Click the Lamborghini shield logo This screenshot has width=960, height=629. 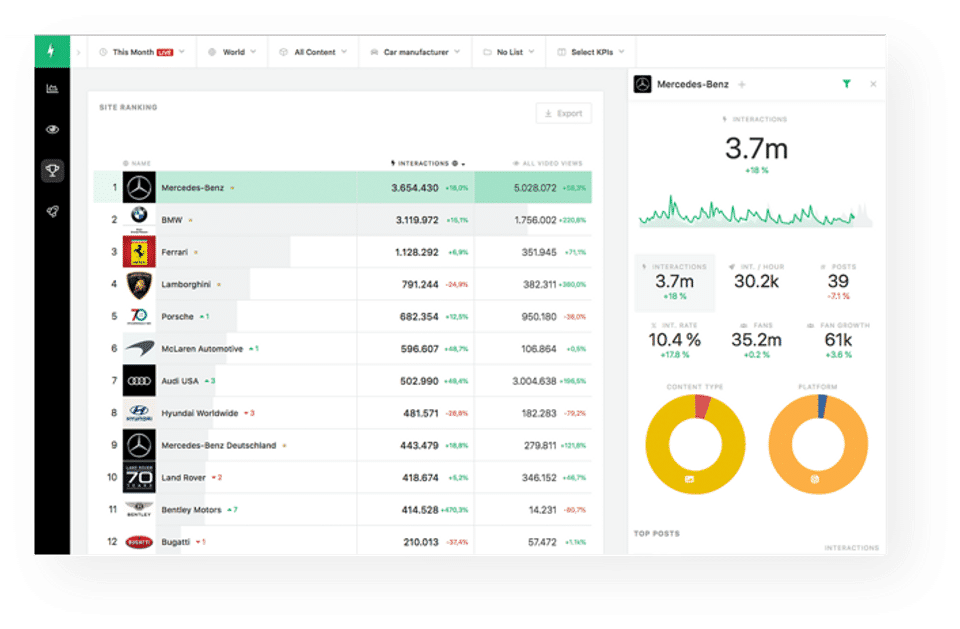139,284
